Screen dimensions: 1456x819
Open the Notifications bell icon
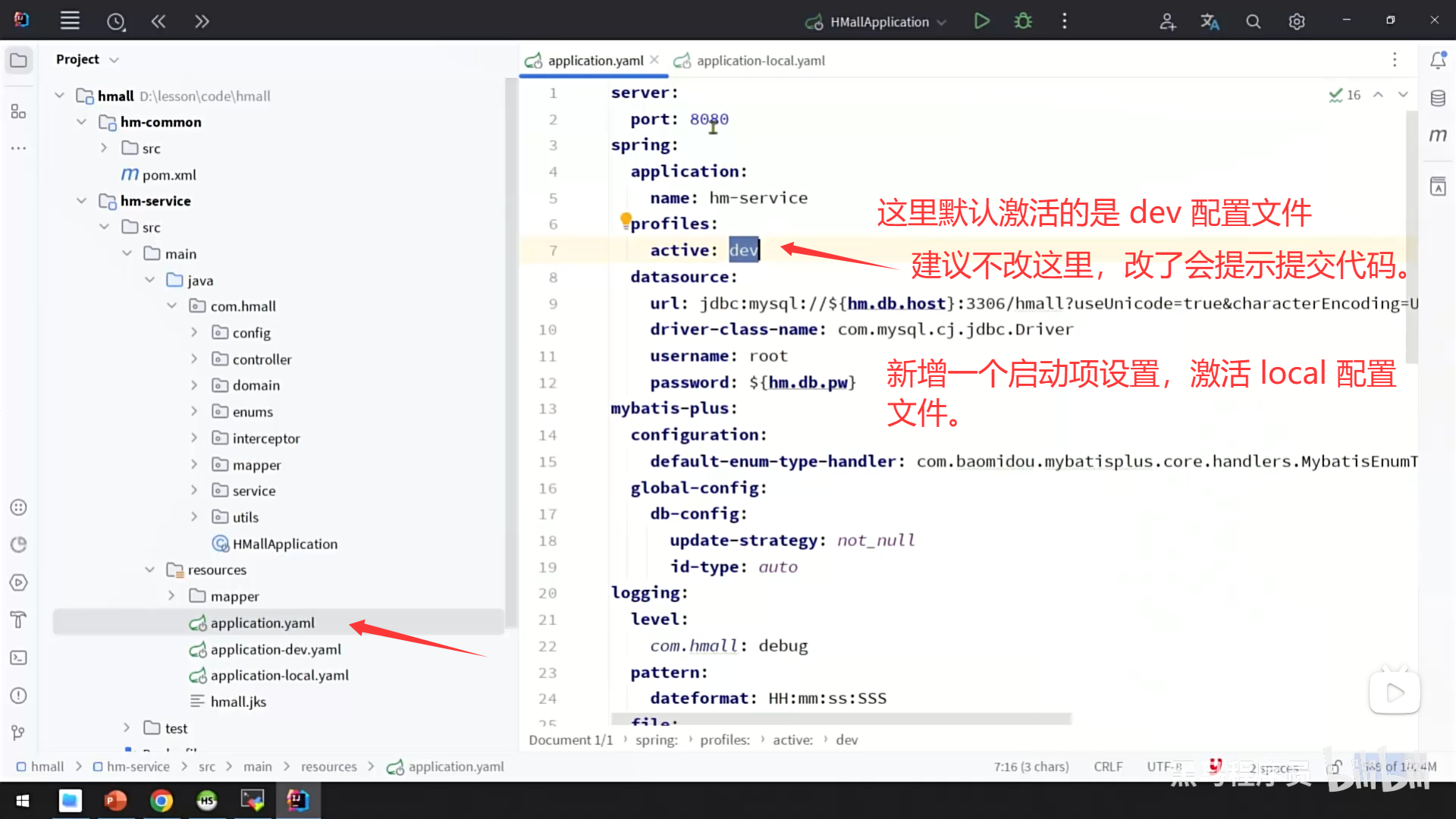pyautogui.click(x=1438, y=60)
